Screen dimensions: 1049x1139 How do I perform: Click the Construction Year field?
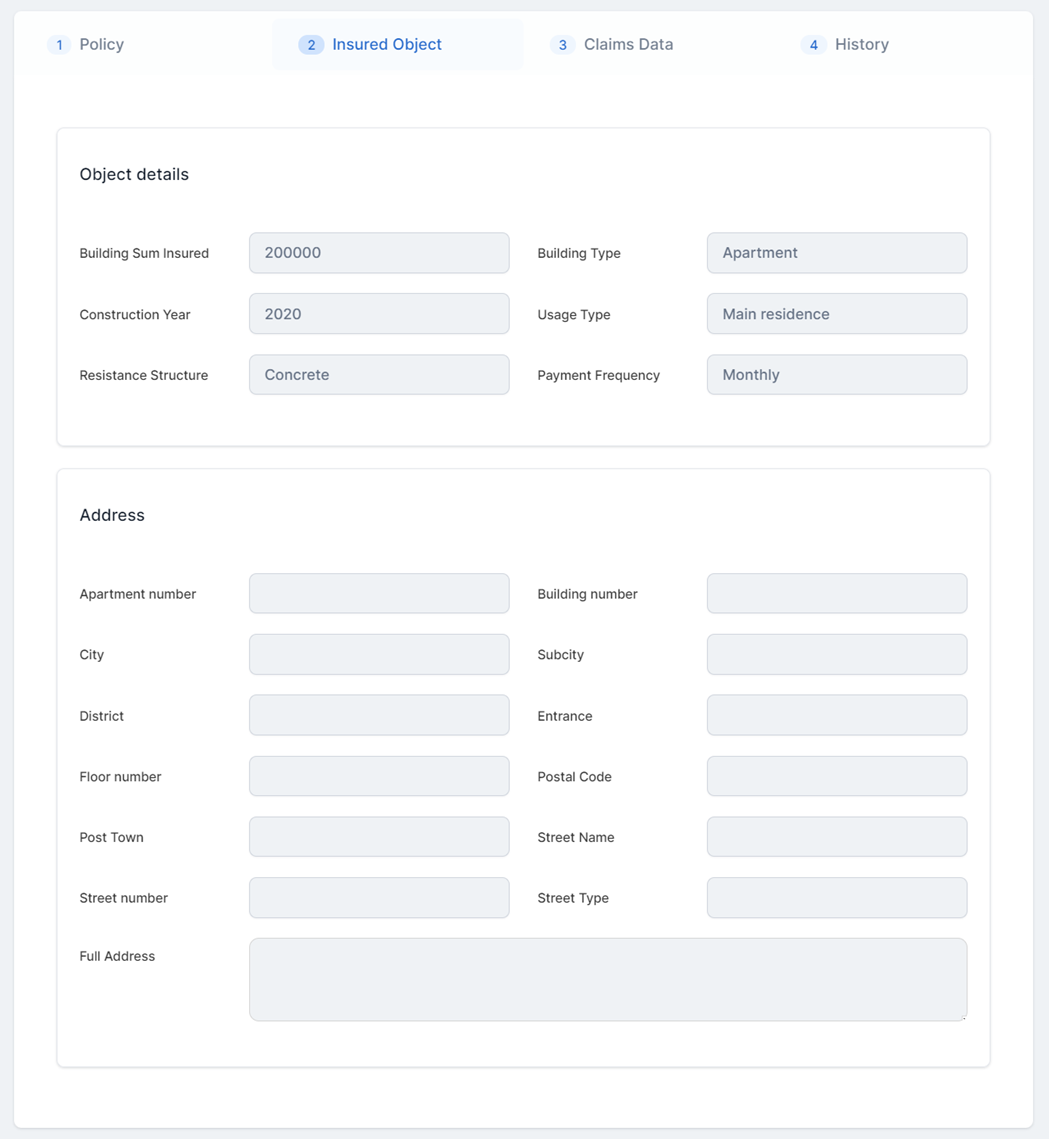point(379,314)
